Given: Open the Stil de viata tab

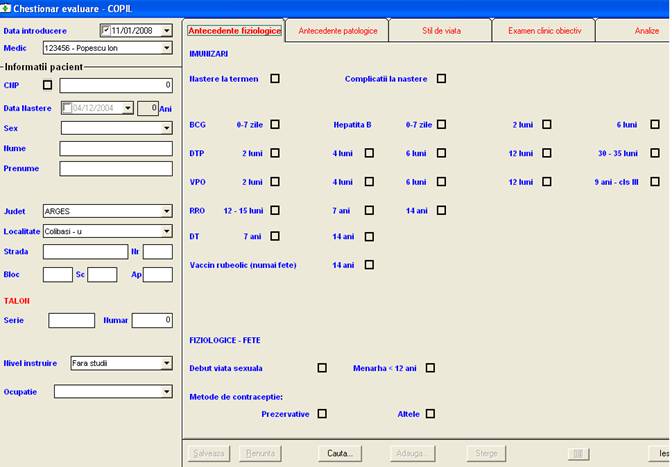Looking at the screenshot, I should pos(441,32).
